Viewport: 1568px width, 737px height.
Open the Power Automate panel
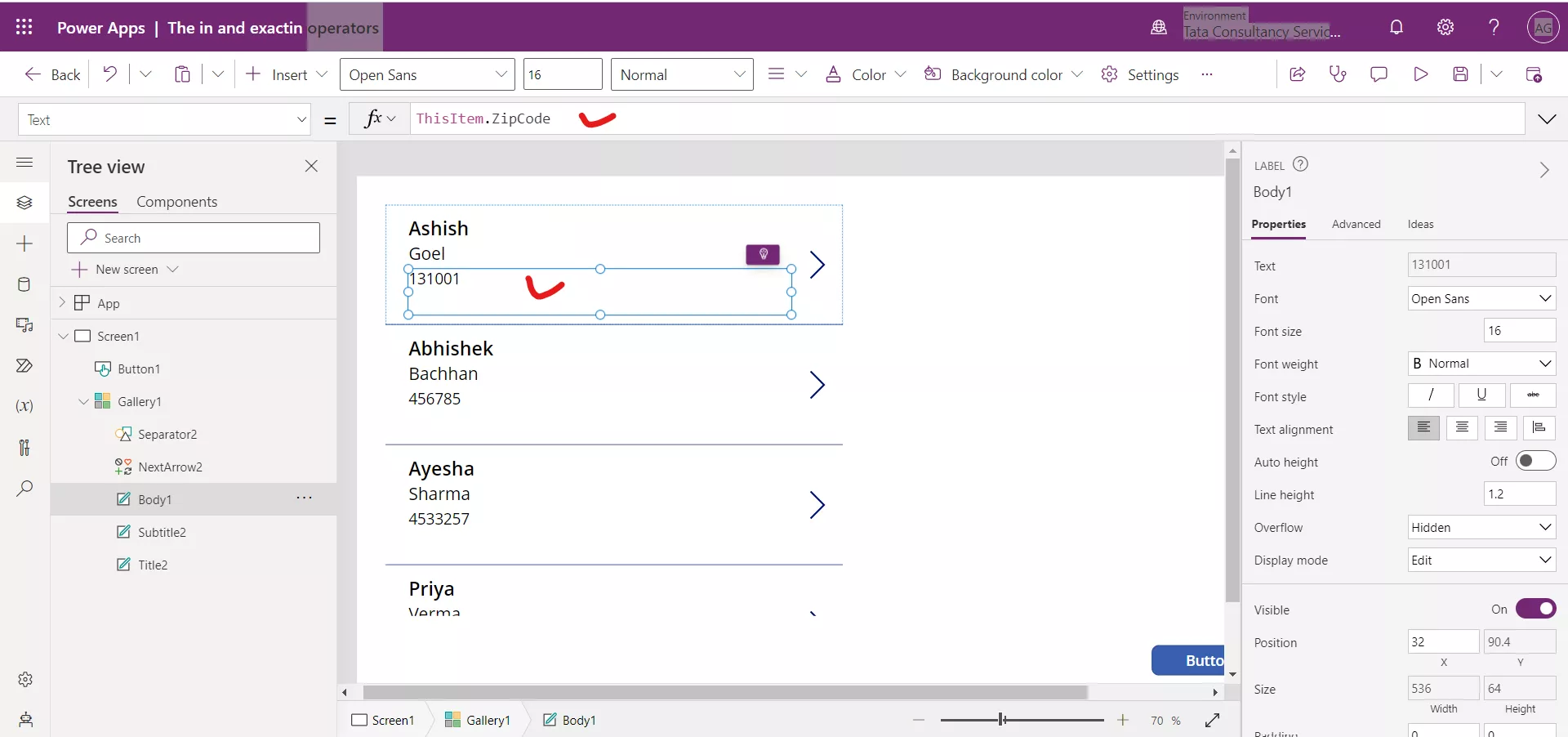coord(24,366)
